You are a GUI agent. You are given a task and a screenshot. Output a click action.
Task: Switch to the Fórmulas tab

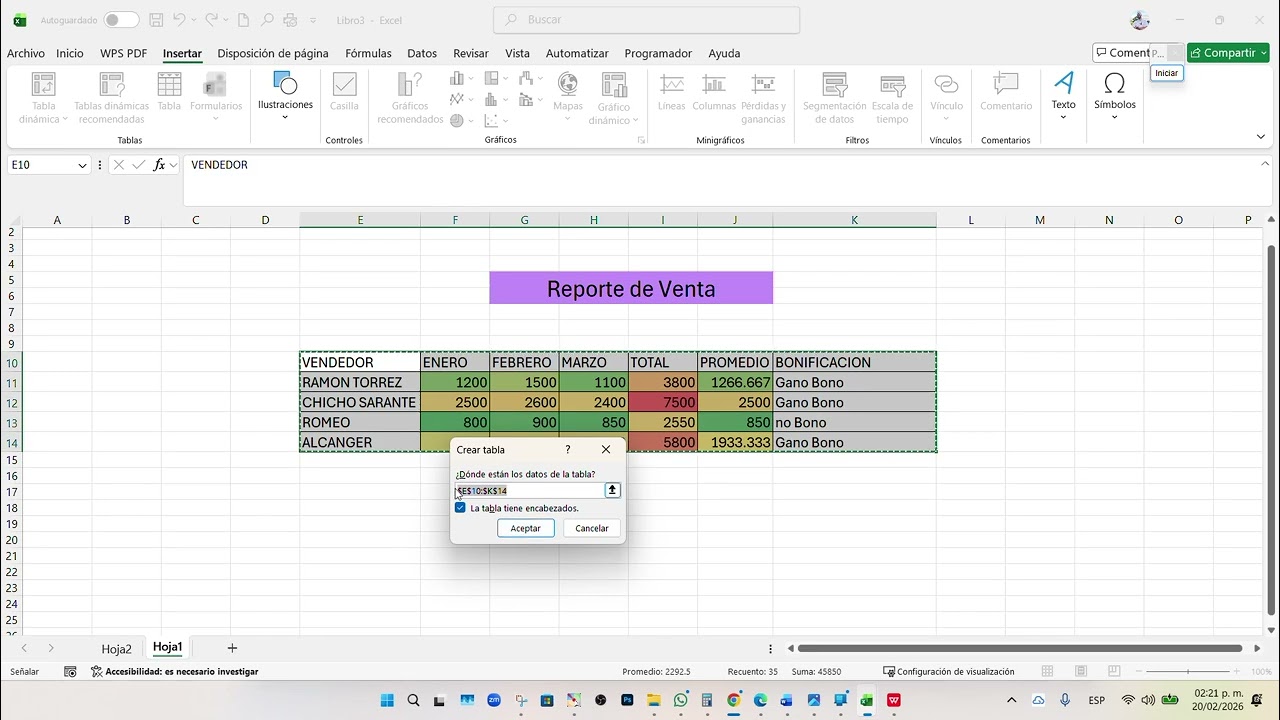pyautogui.click(x=368, y=54)
